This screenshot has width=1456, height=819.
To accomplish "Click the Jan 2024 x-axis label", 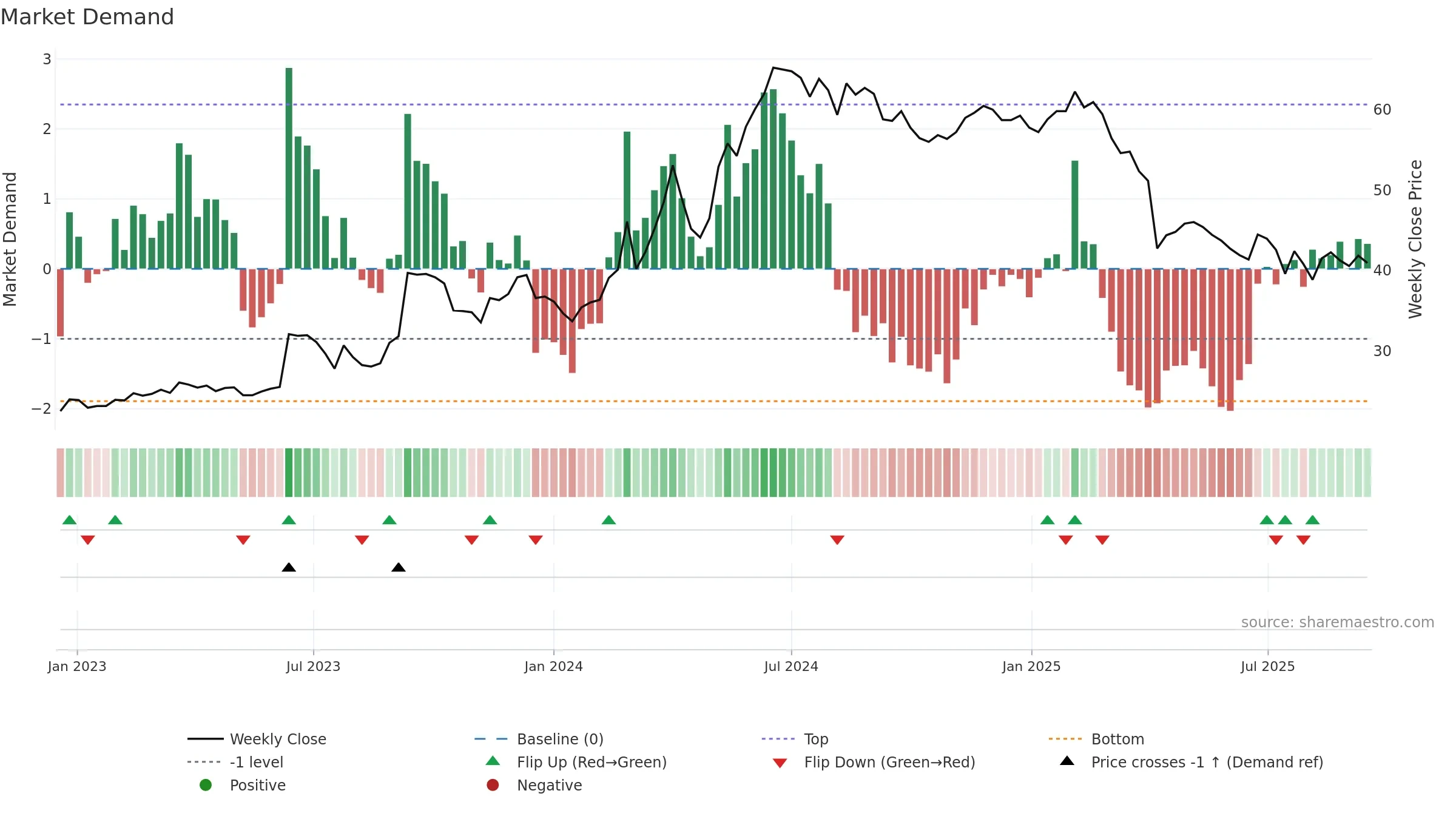I will tap(553, 667).
